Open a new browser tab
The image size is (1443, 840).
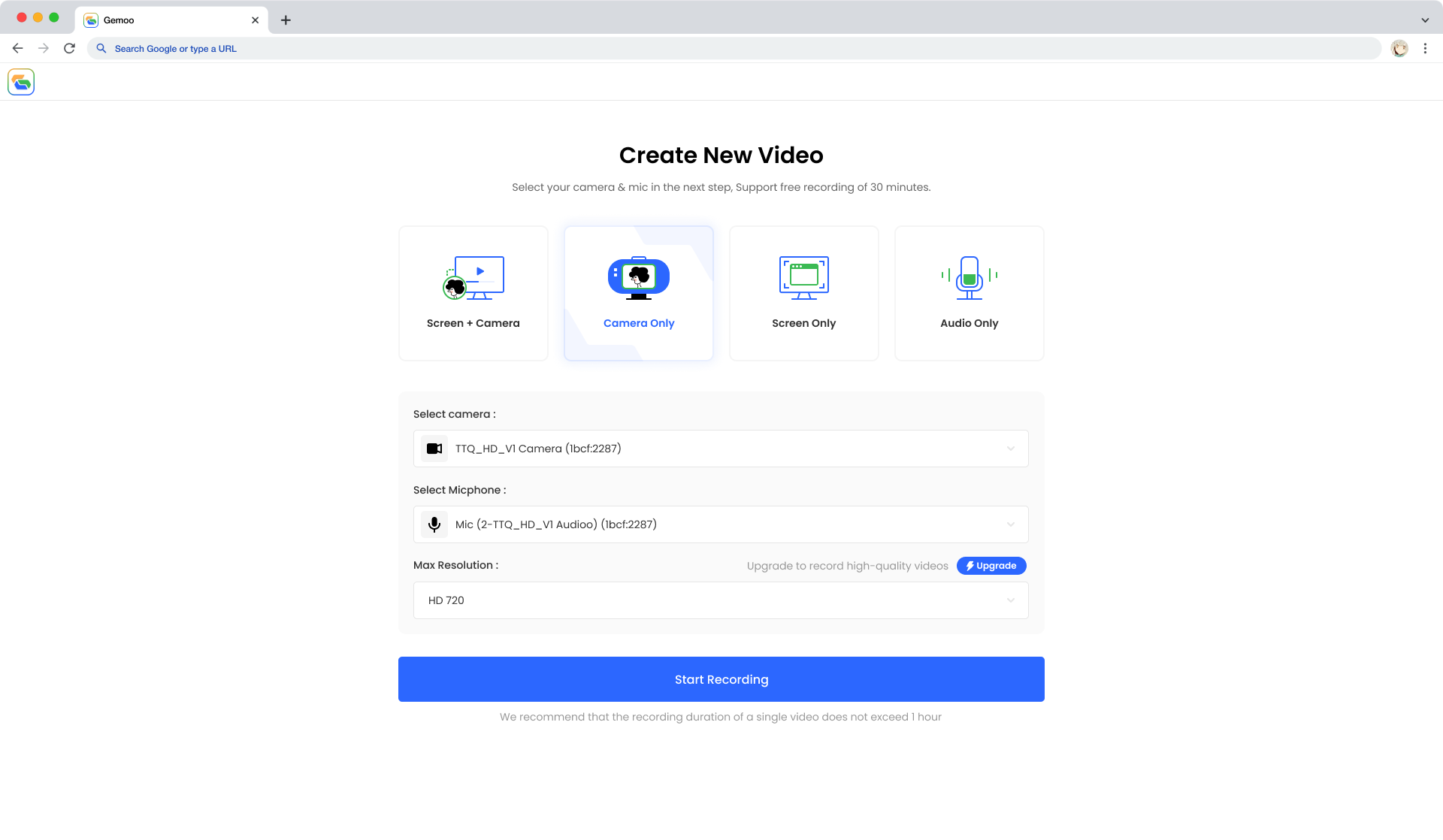286,20
